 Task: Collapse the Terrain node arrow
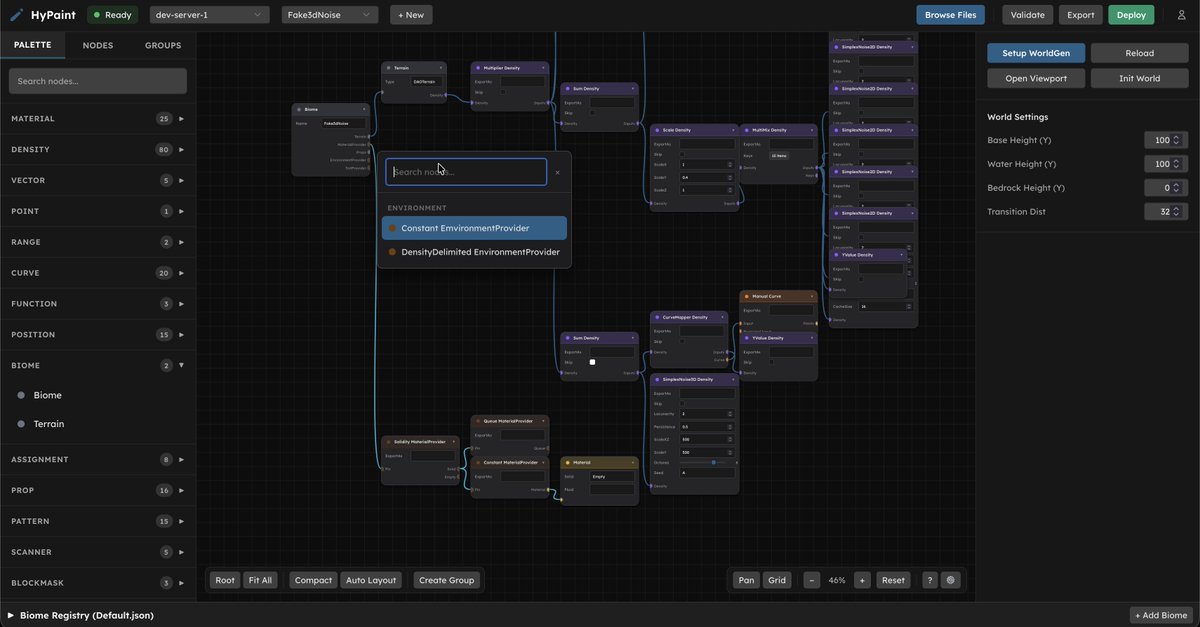(x=441, y=68)
